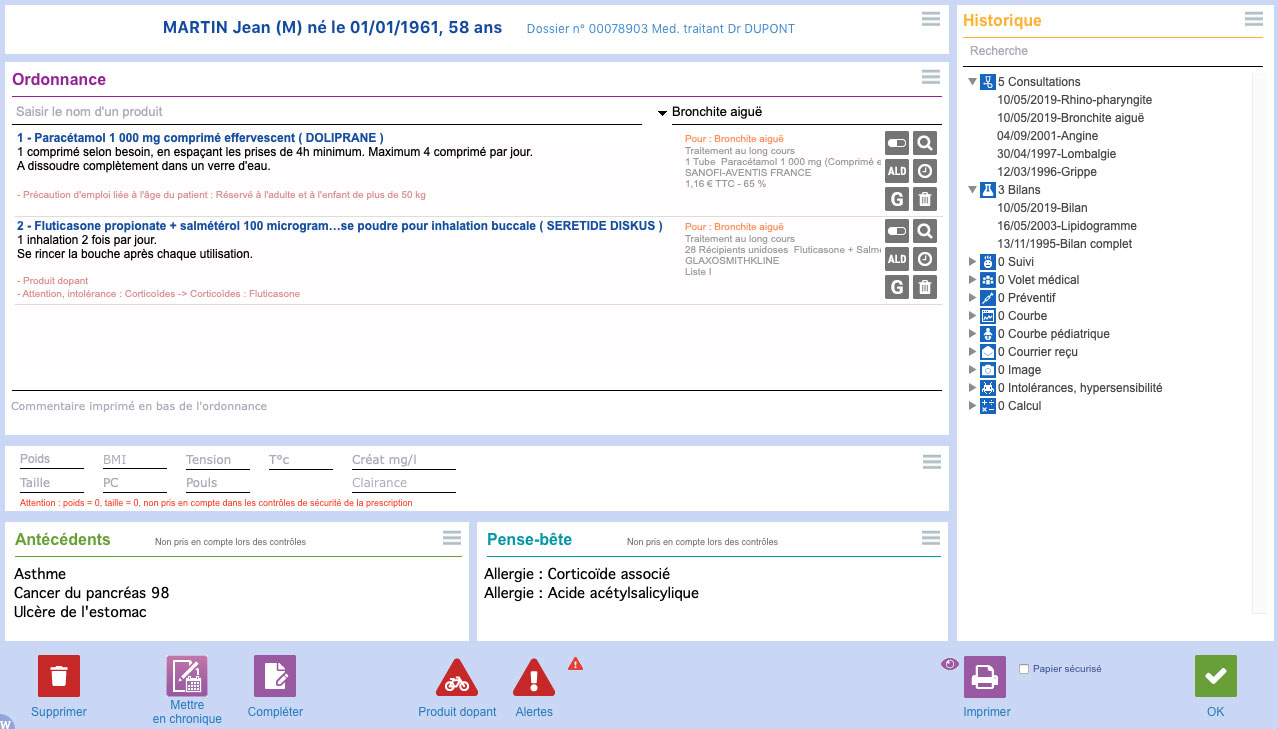The width and height of the screenshot is (1278, 729).
Task: Search Paracétamol with the magnifier icon
Action: coord(926,143)
